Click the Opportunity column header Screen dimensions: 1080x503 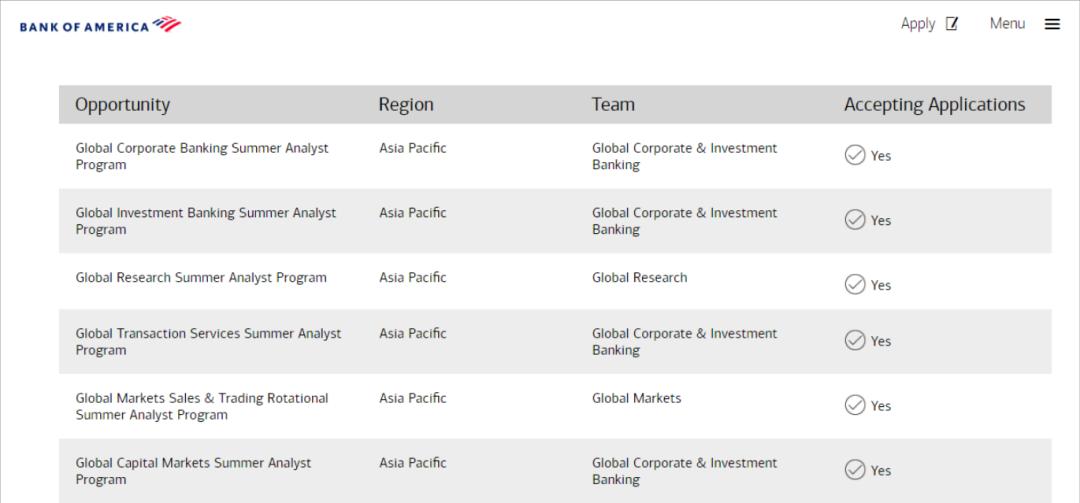point(123,105)
